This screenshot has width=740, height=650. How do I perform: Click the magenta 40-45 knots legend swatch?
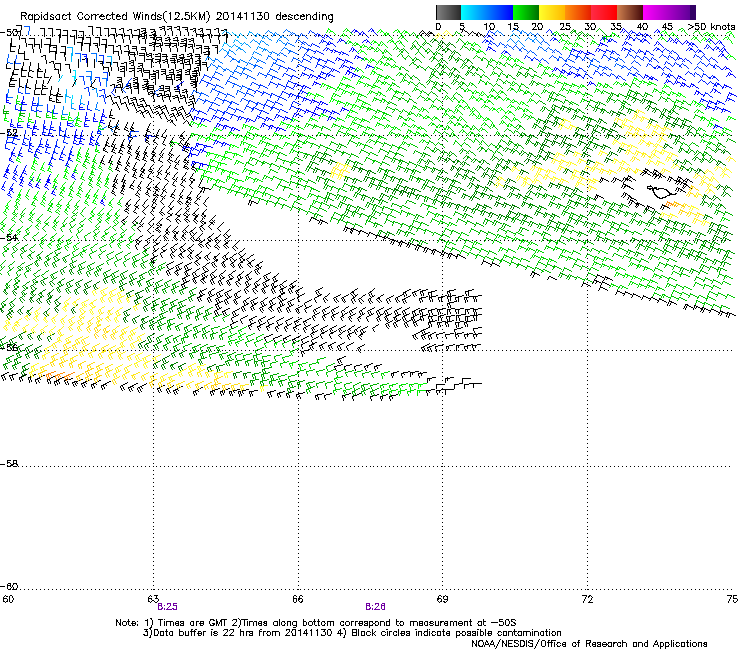click(x=656, y=12)
